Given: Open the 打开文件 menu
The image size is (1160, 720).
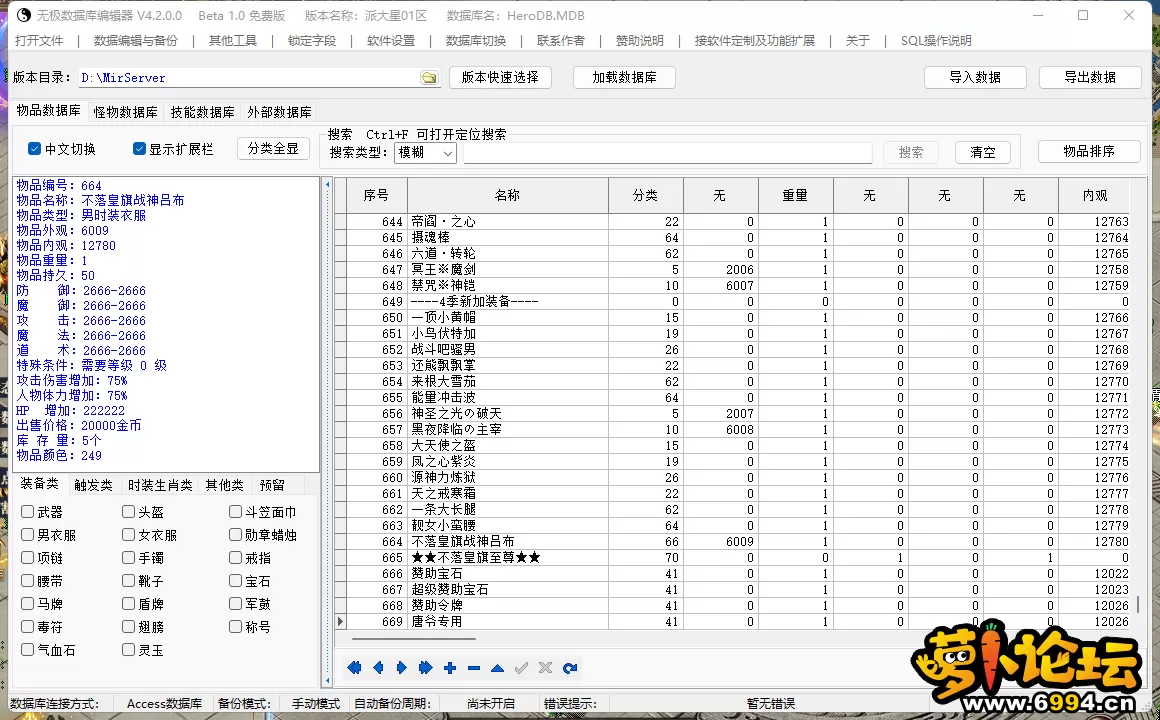Looking at the screenshot, I should click(39, 41).
